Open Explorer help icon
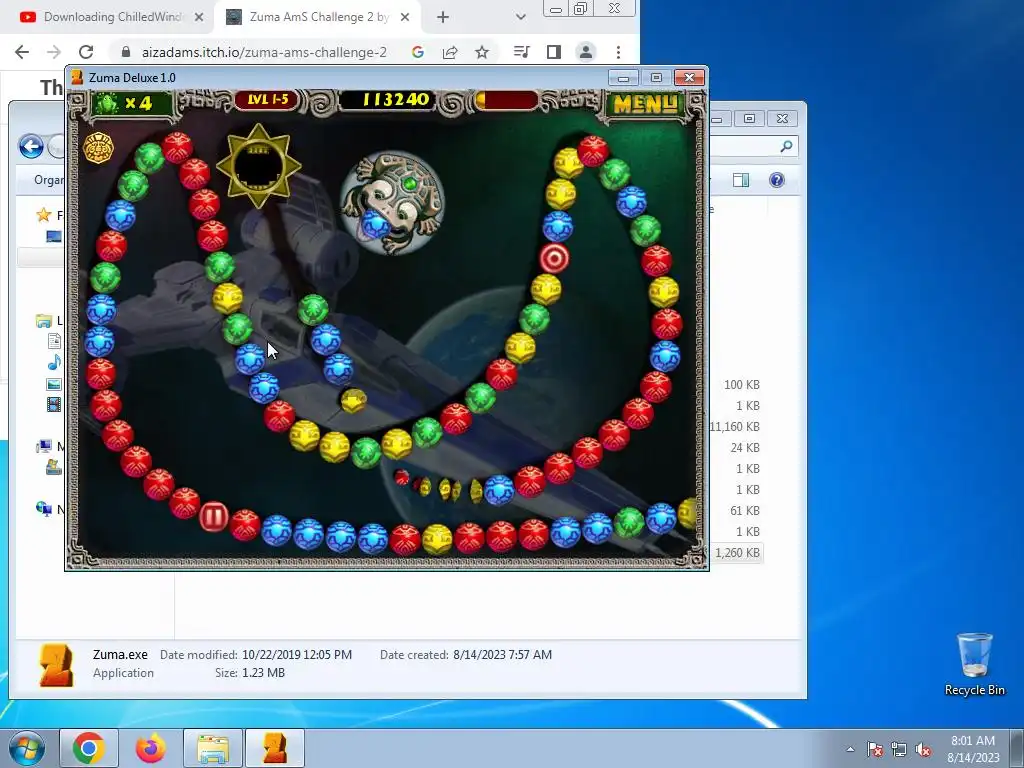The height and width of the screenshot is (768, 1024). coord(776,180)
